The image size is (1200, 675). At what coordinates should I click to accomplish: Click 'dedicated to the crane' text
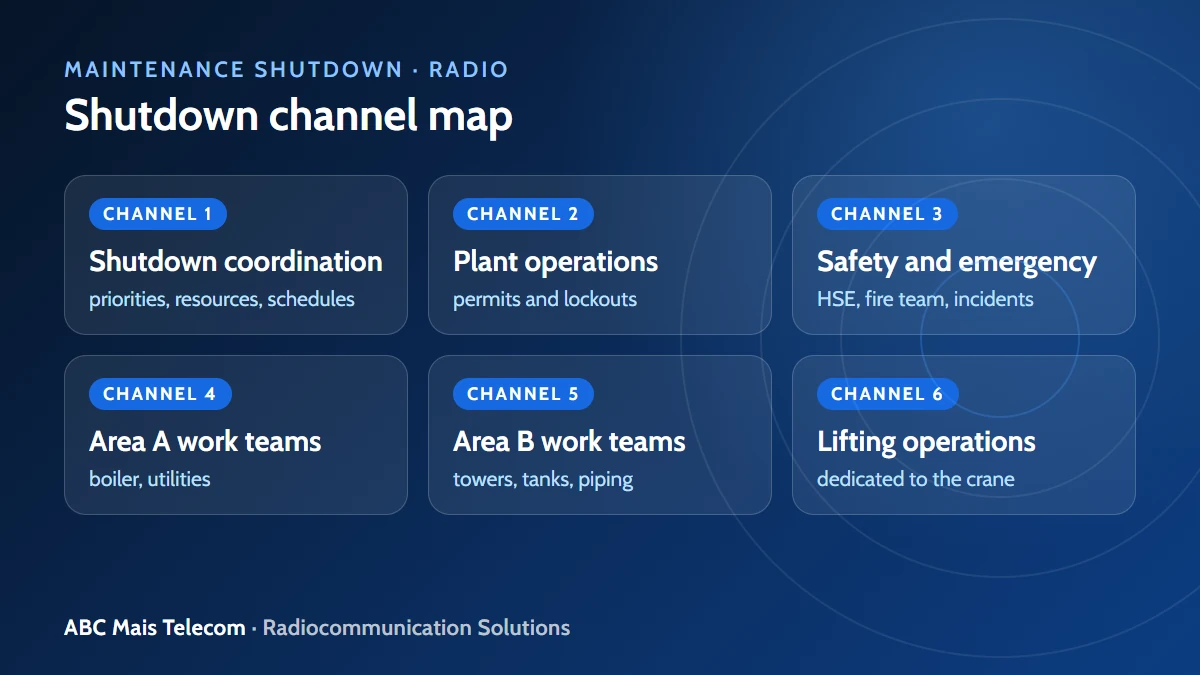[x=916, y=479]
